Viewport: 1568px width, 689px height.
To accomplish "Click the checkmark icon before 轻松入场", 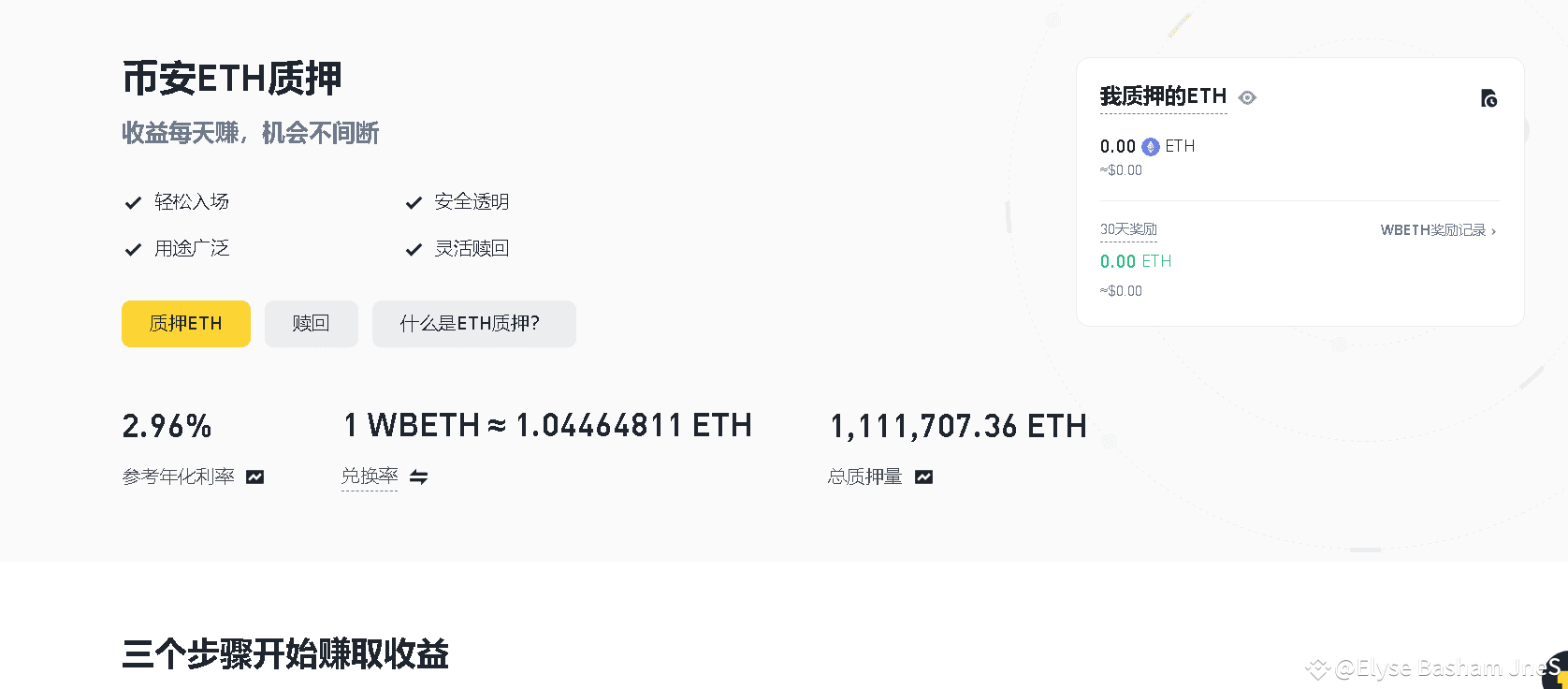I will coord(133,201).
